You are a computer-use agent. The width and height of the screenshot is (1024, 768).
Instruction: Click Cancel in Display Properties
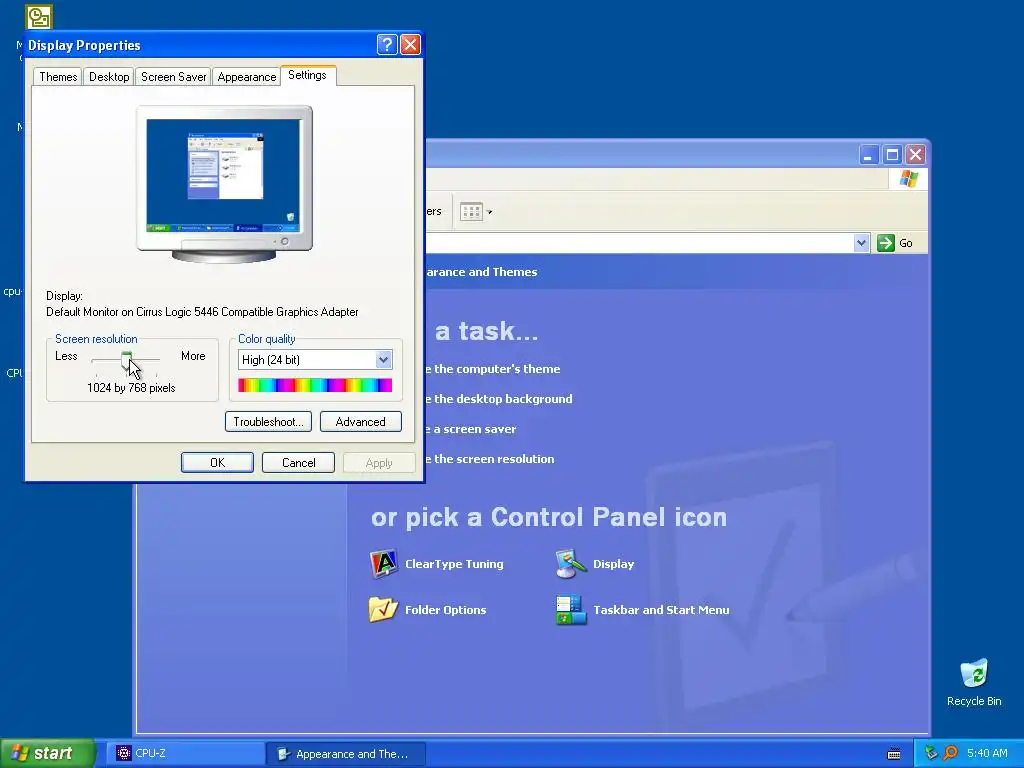point(298,462)
